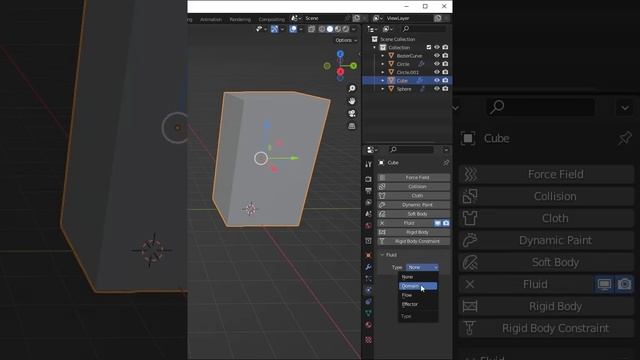The image size is (640, 360).
Task: Click the red X axis on navigation gizmo
Action: 340,72
